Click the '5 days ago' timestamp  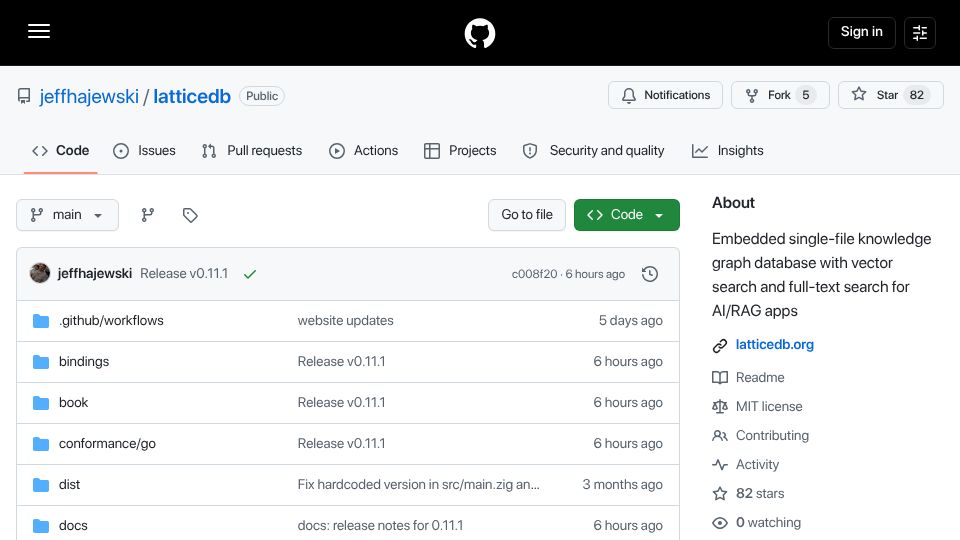[x=631, y=320]
